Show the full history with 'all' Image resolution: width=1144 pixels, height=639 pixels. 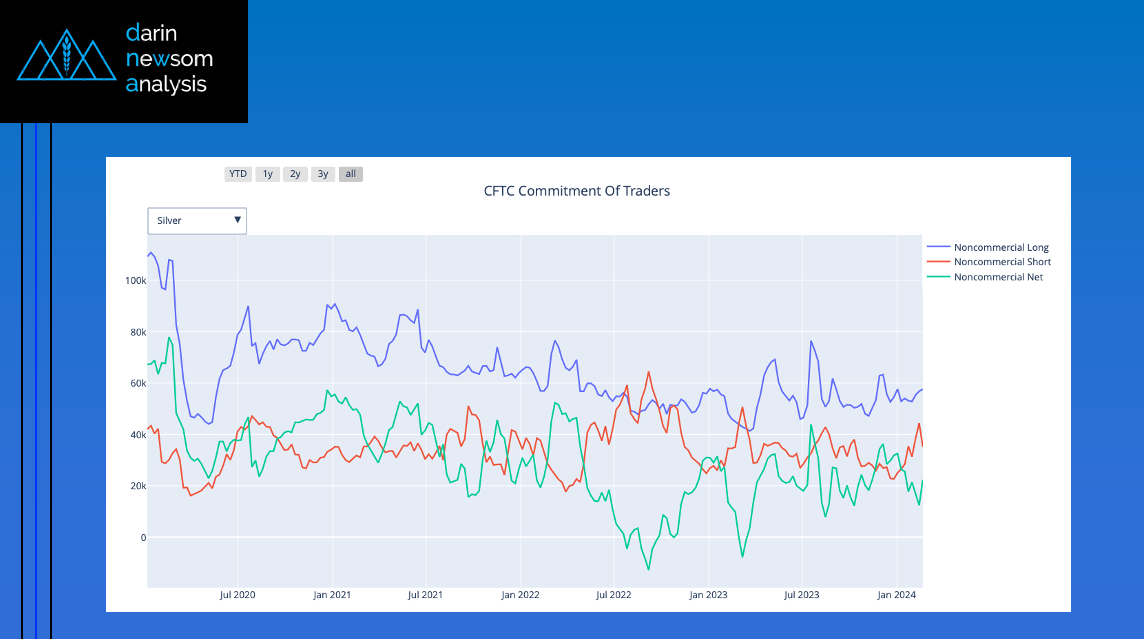click(x=351, y=174)
